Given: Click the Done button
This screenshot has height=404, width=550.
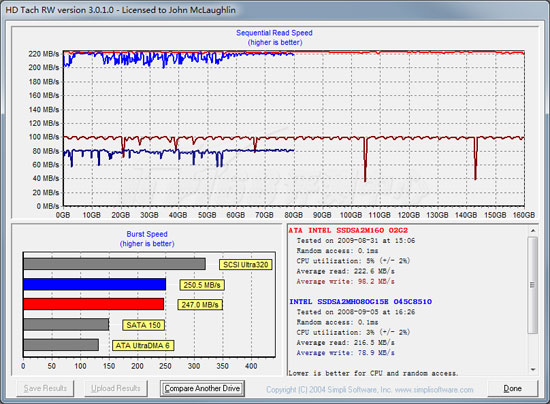Looking at the screenshot, I should tap(512, 388).
